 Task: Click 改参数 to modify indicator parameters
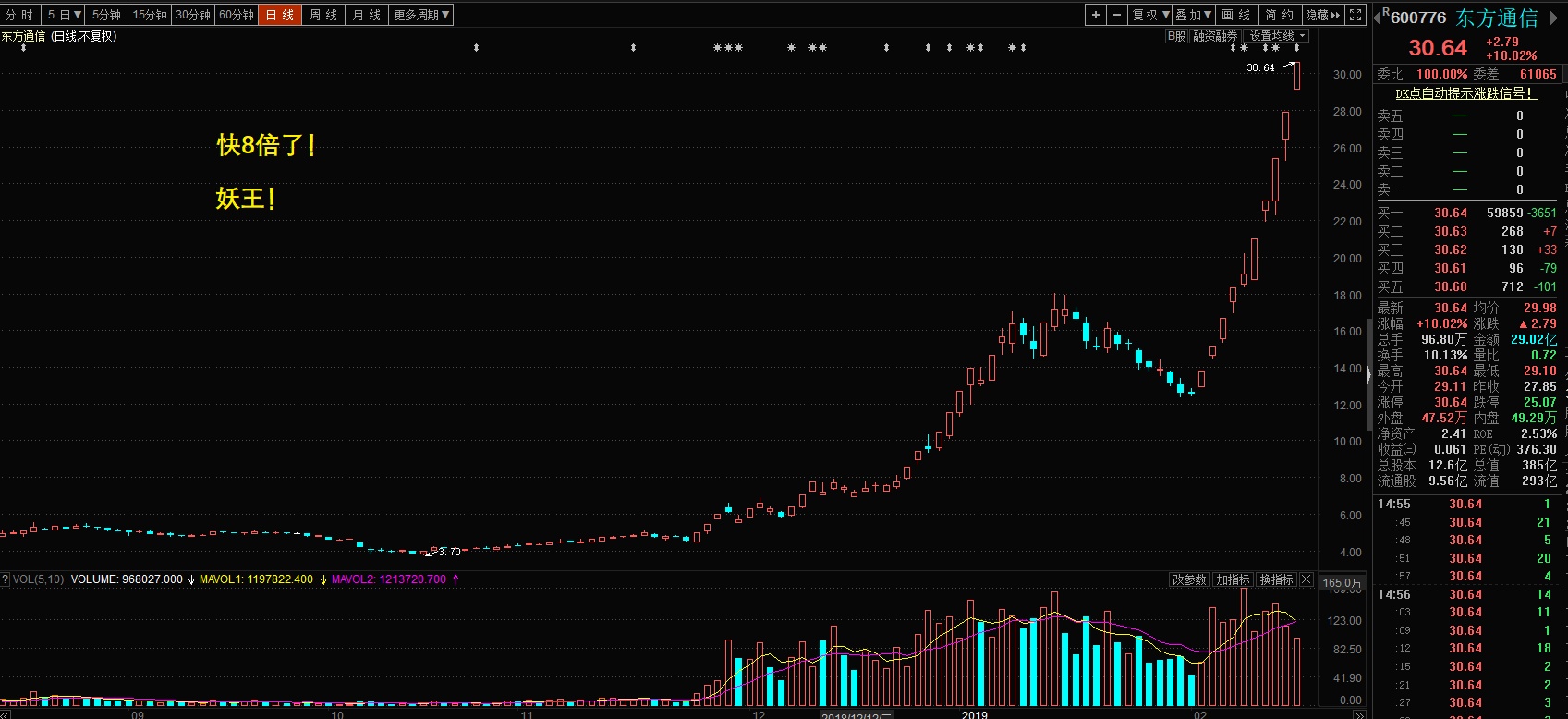(x=1189, y=579)
